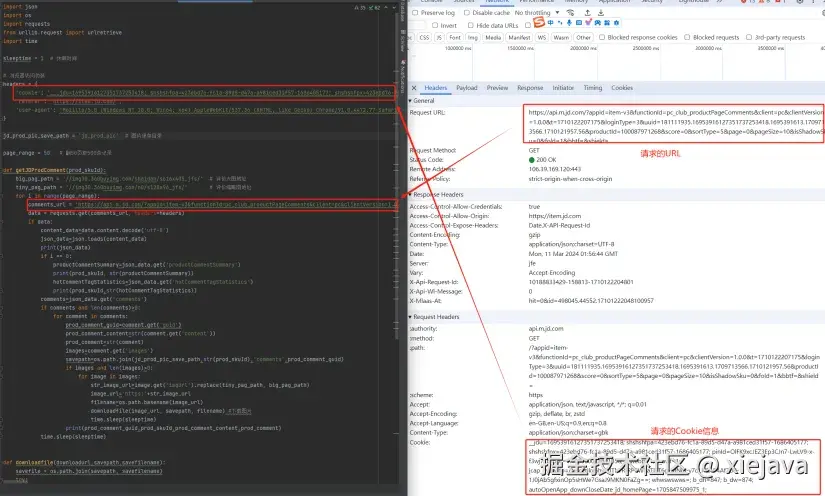The image size is (825, 496).
Task: Switch to the Initiator tab
Action: pyautogui.click(x=563, y=88)
